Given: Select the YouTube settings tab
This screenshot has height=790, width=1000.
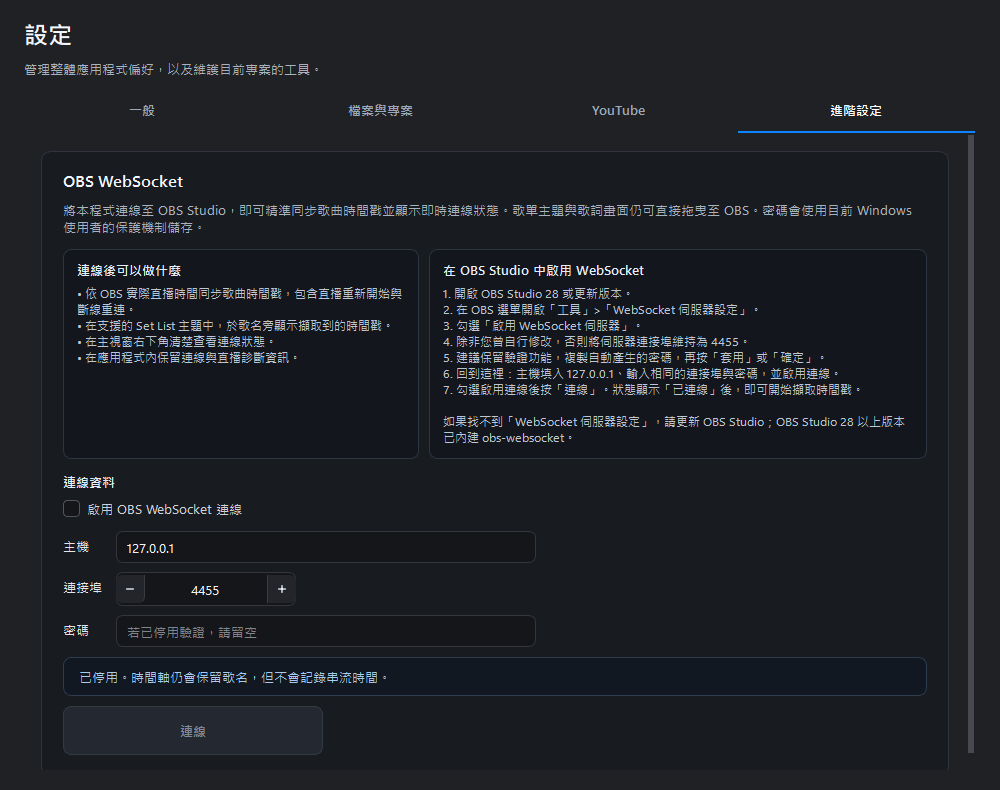Looking at the screenshot, I should click(618, 110).
